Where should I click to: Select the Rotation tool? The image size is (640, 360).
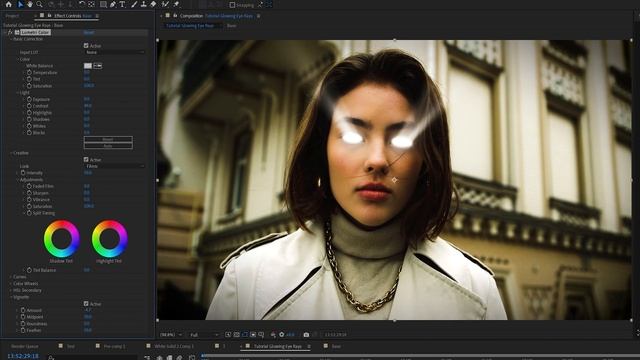(82, 4)
